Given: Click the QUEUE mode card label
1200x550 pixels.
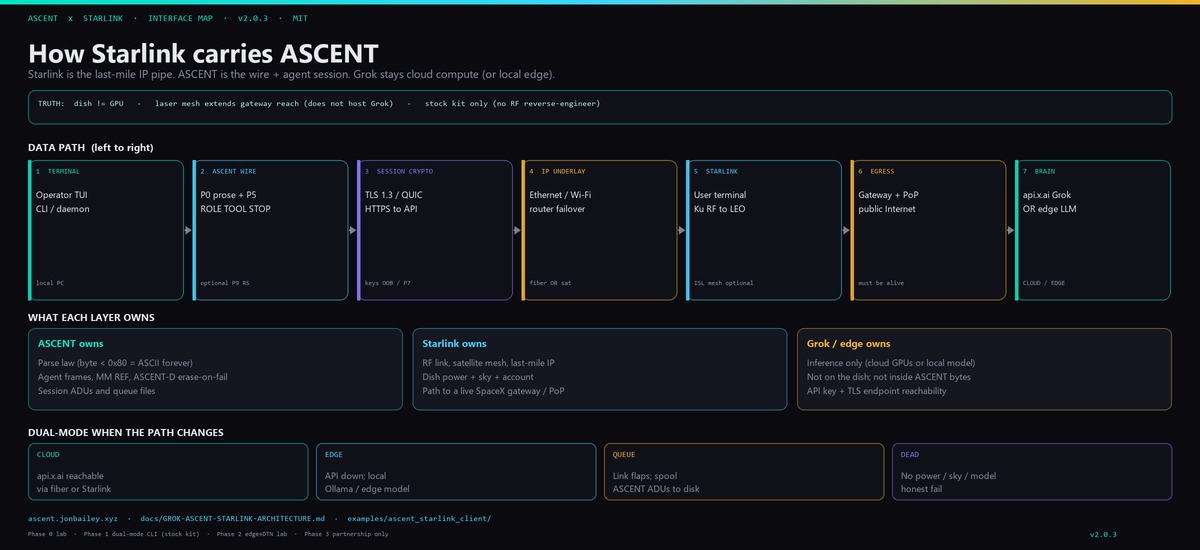Looking at the screenshot, I should (624, 455).
